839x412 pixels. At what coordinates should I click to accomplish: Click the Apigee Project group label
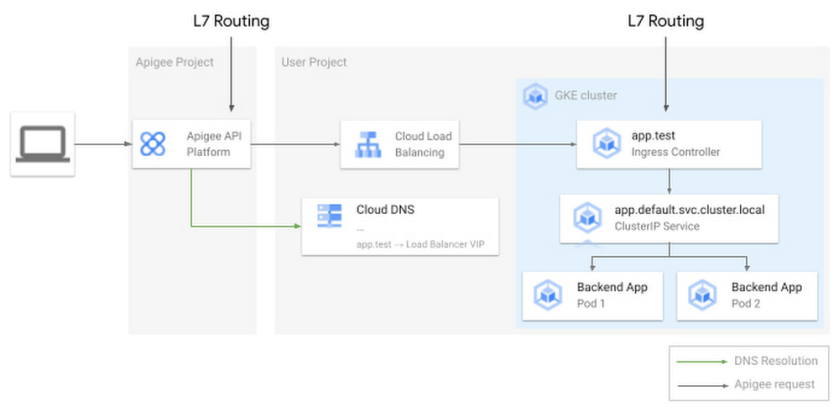(174, 62)
